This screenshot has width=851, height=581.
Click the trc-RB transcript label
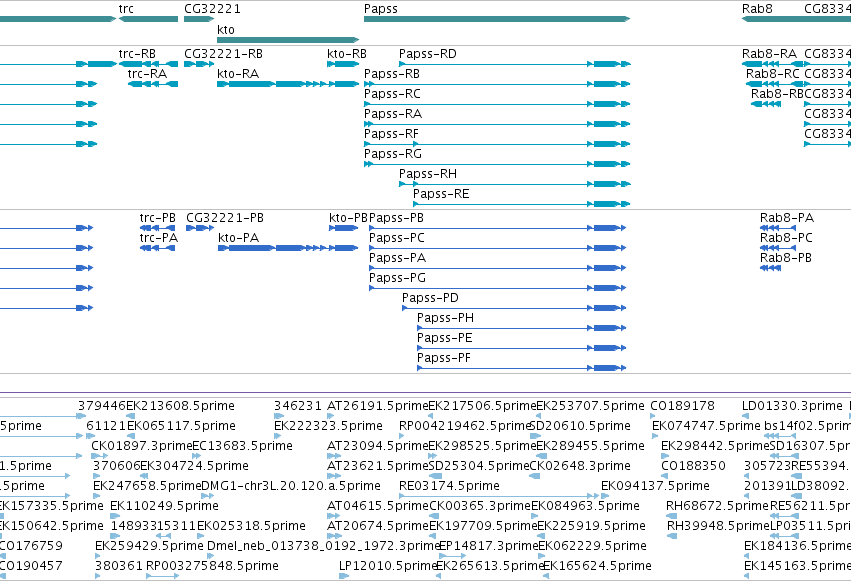click(x=137, y=54)
